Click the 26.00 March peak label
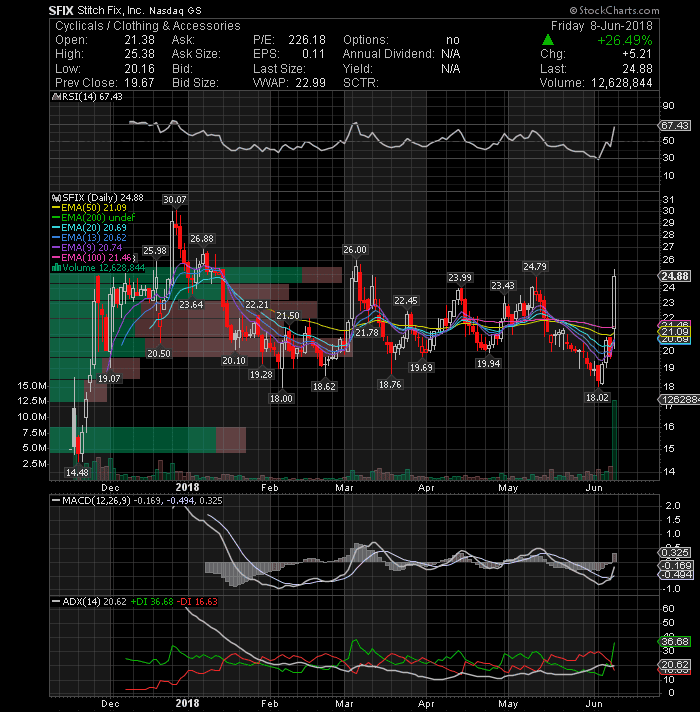700x712 pixels. tap(355, 250)
